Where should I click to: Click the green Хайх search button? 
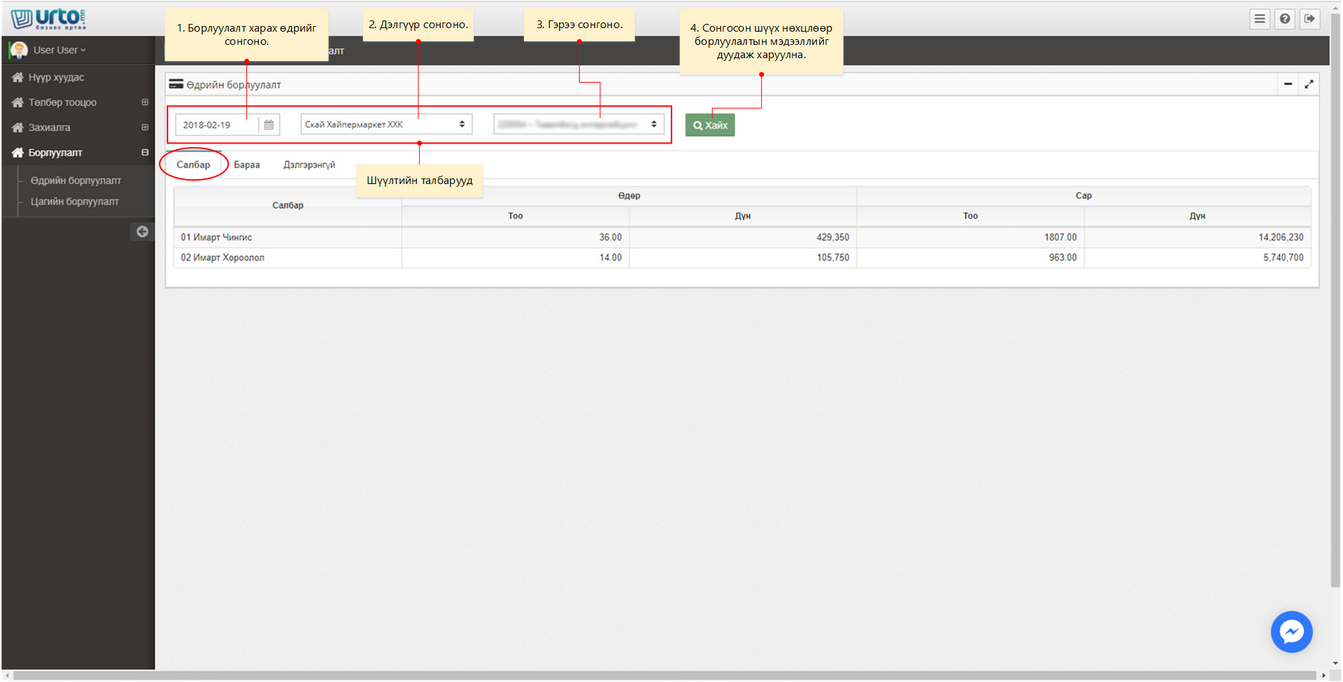click(x=710, y=125)
